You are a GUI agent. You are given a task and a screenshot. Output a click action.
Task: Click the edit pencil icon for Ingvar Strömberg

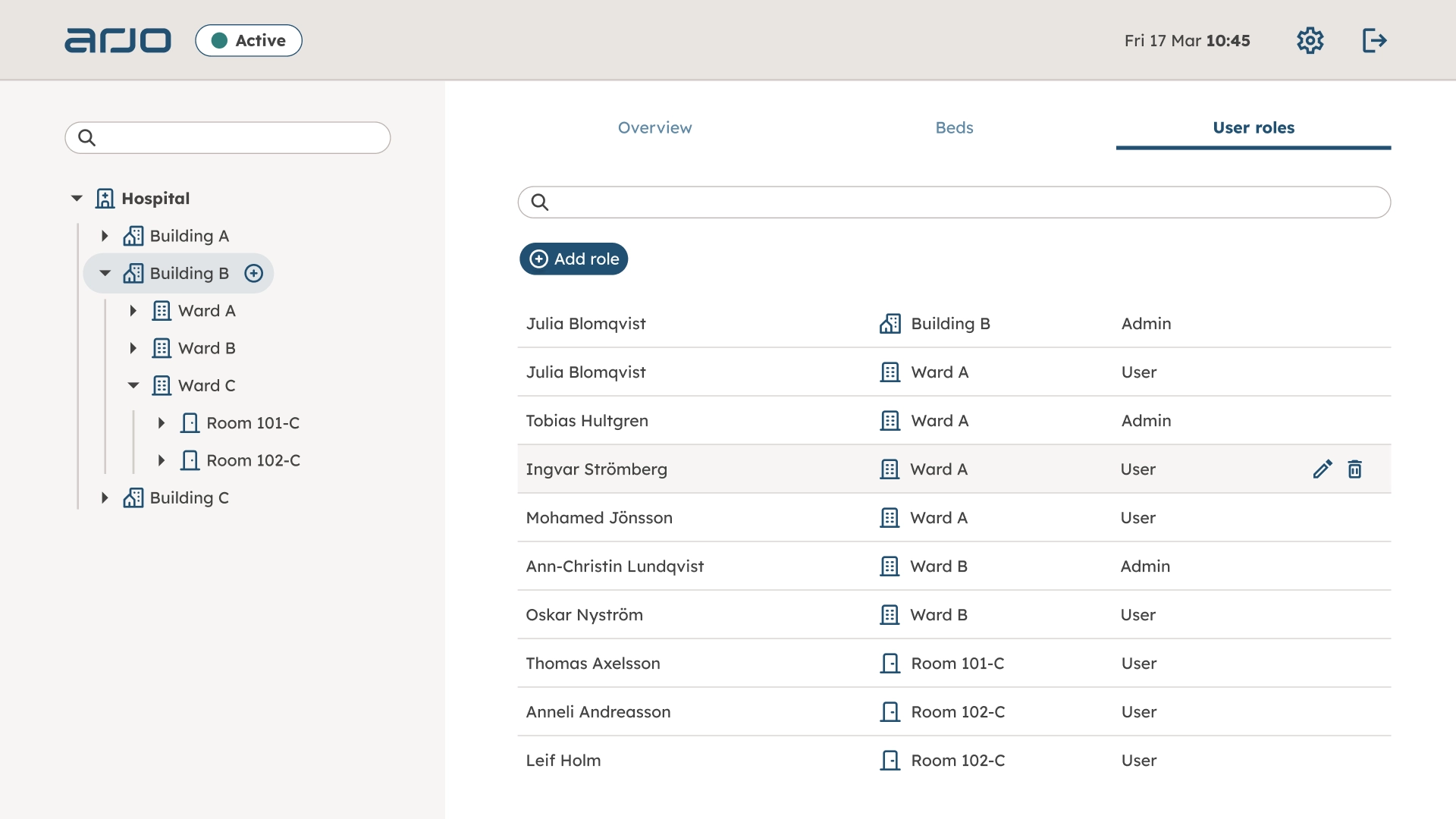point(1323,469)
